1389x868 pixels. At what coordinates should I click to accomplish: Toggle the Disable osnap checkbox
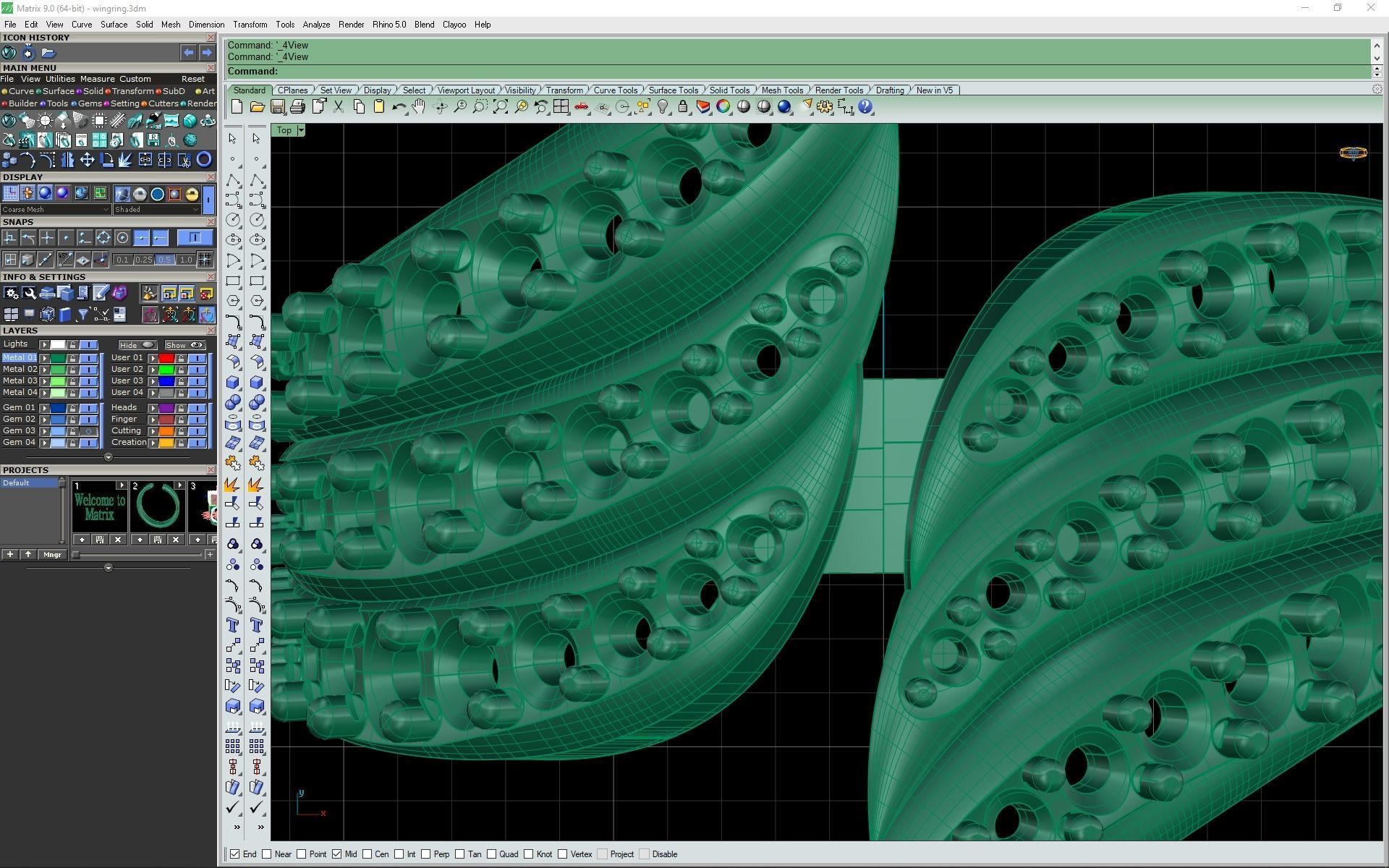click(645, 854)
